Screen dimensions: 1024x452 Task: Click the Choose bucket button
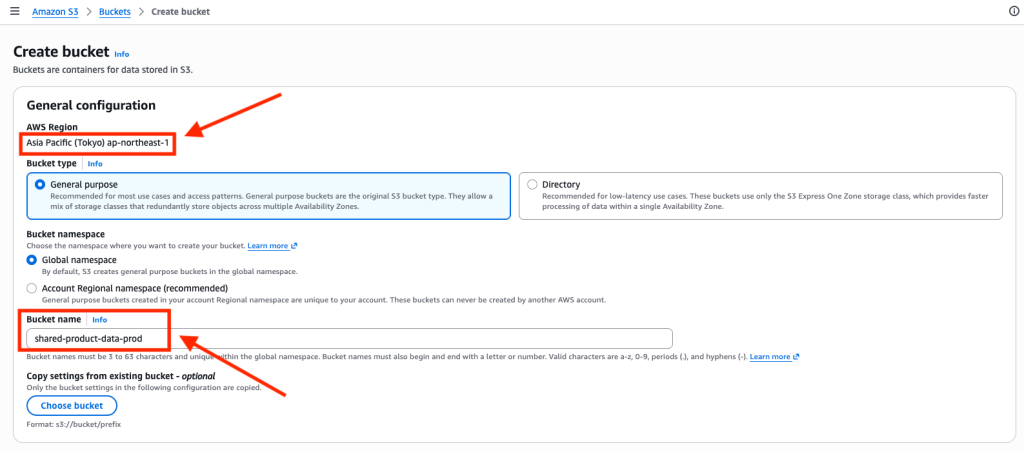point(72,406)
